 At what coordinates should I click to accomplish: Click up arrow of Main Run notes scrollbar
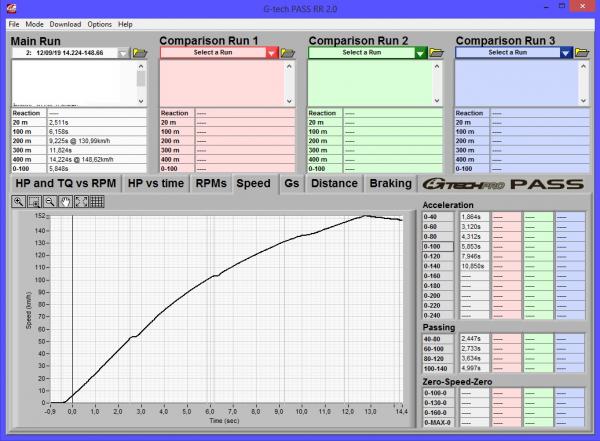point(141,66)
